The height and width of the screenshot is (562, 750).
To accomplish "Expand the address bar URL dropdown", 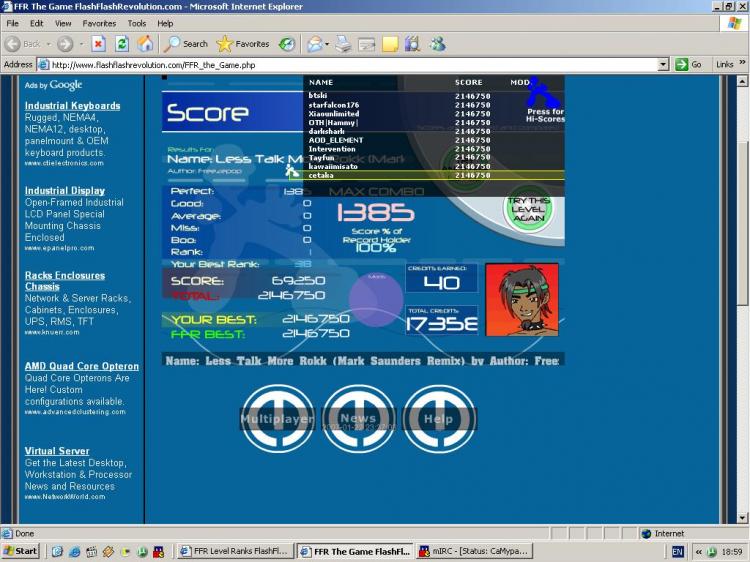I will click(663, 65).
